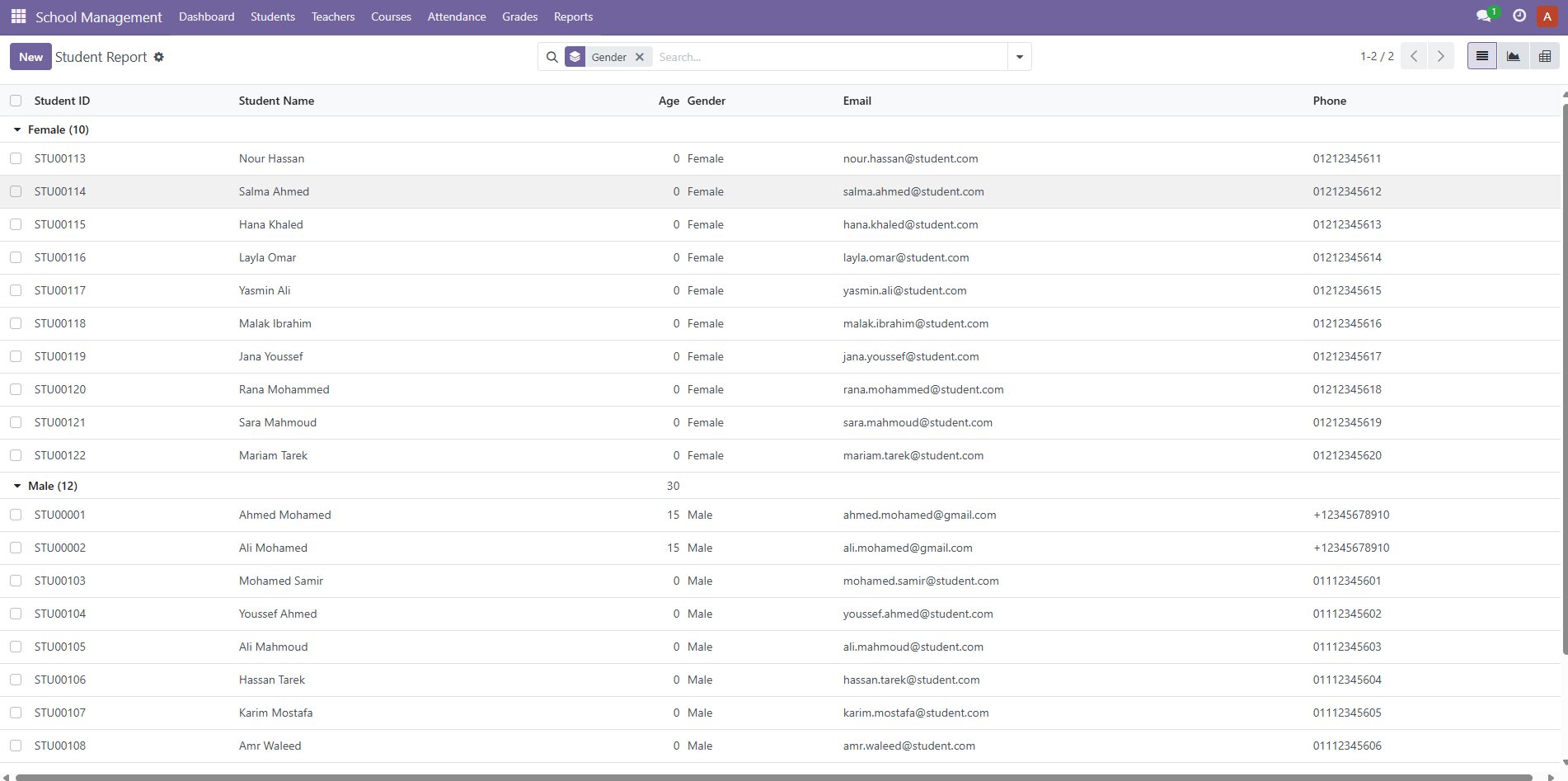
Task: Click the horizontal scrollbar at the bottom
Action: coord(773,777)
